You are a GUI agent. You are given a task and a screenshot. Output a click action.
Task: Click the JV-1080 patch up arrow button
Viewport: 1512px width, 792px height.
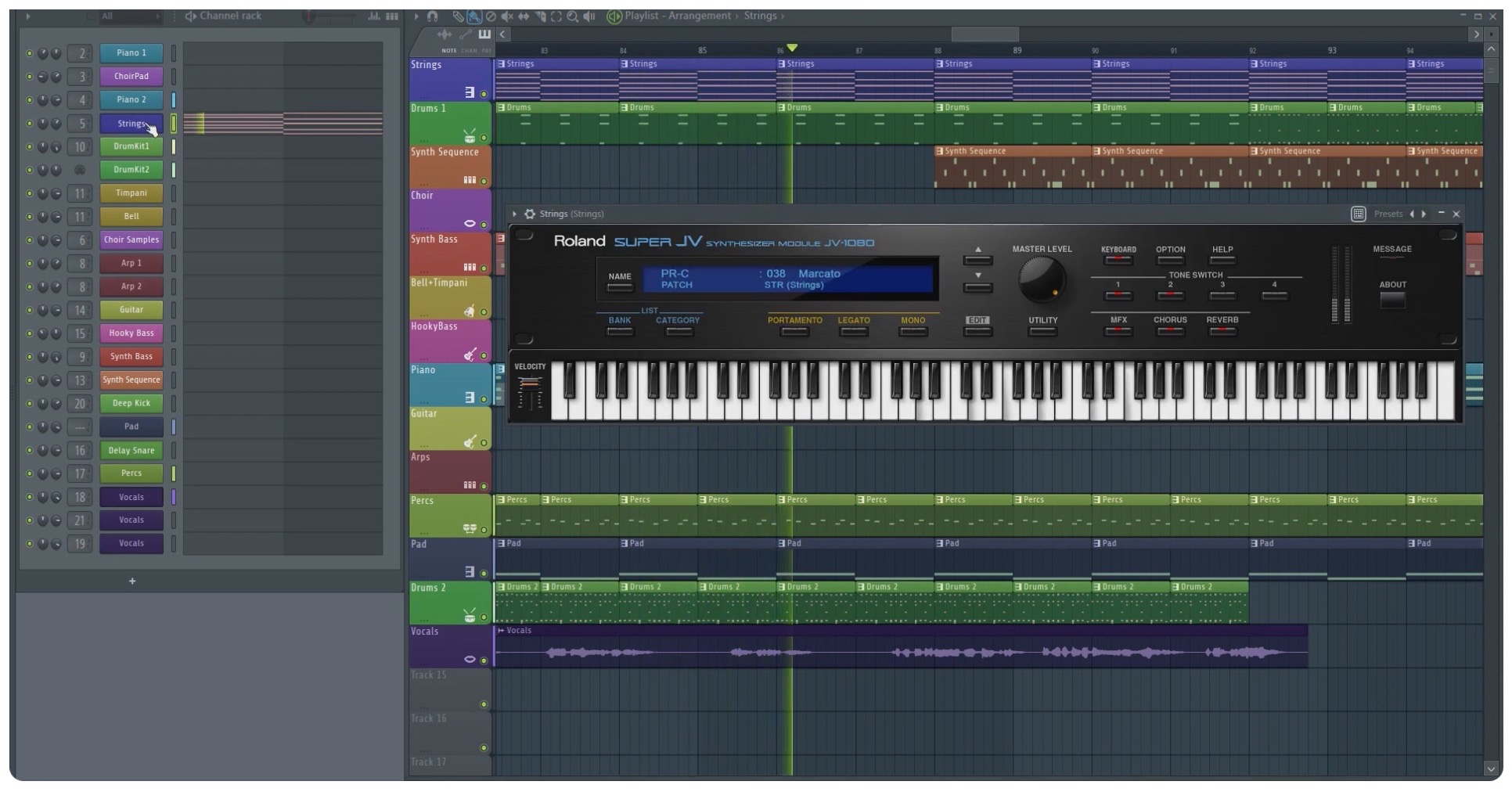point(977,259)
